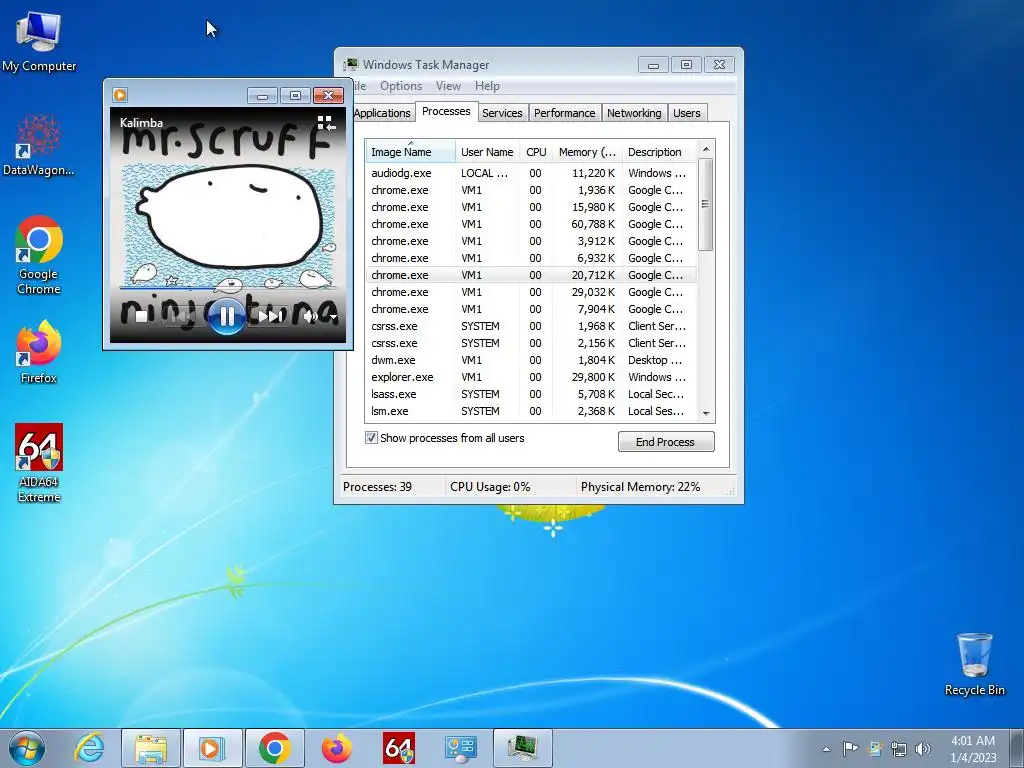Select the audiodg.exe process
The image size is (1024, 768).
531,173
